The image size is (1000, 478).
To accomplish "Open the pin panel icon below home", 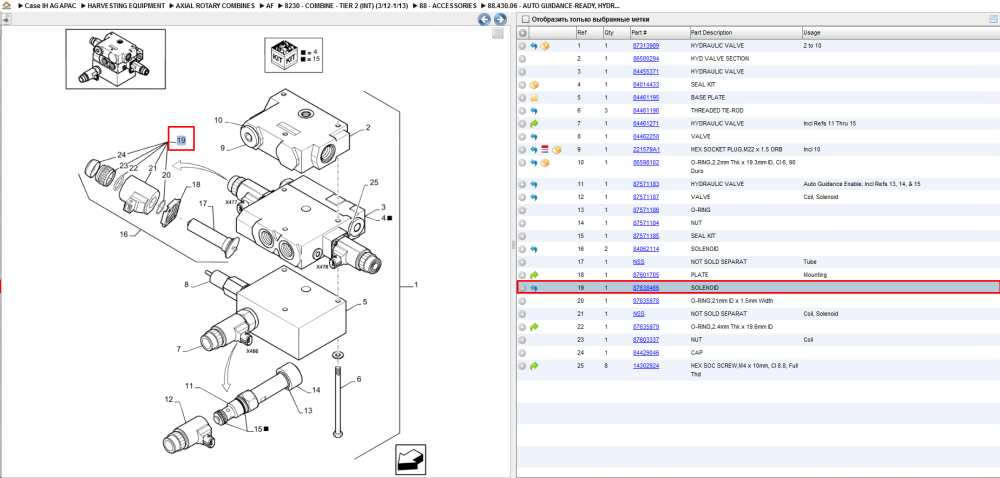I will click(x=6, y=20).
